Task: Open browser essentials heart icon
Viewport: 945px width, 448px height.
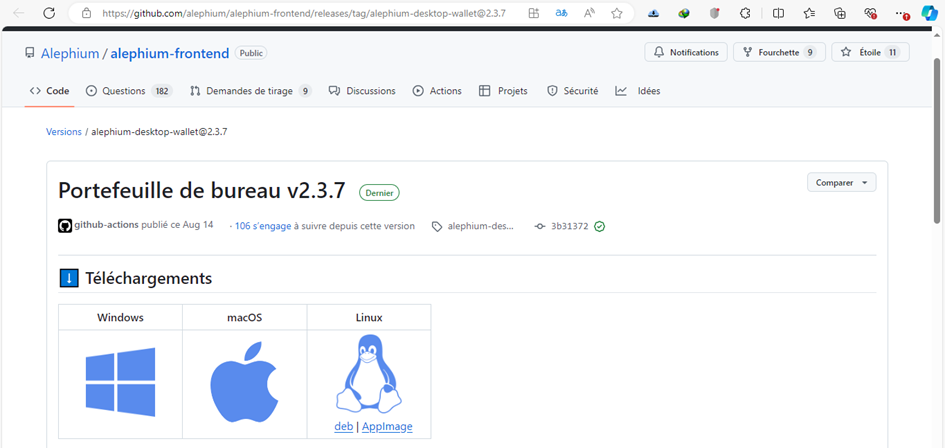Action: [870, 13]
